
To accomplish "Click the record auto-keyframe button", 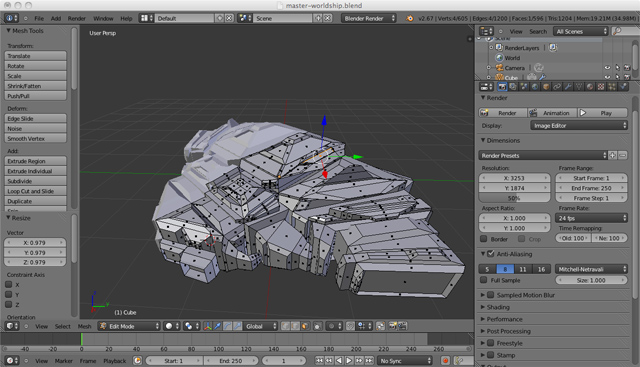I will click(x=445, y=360).
